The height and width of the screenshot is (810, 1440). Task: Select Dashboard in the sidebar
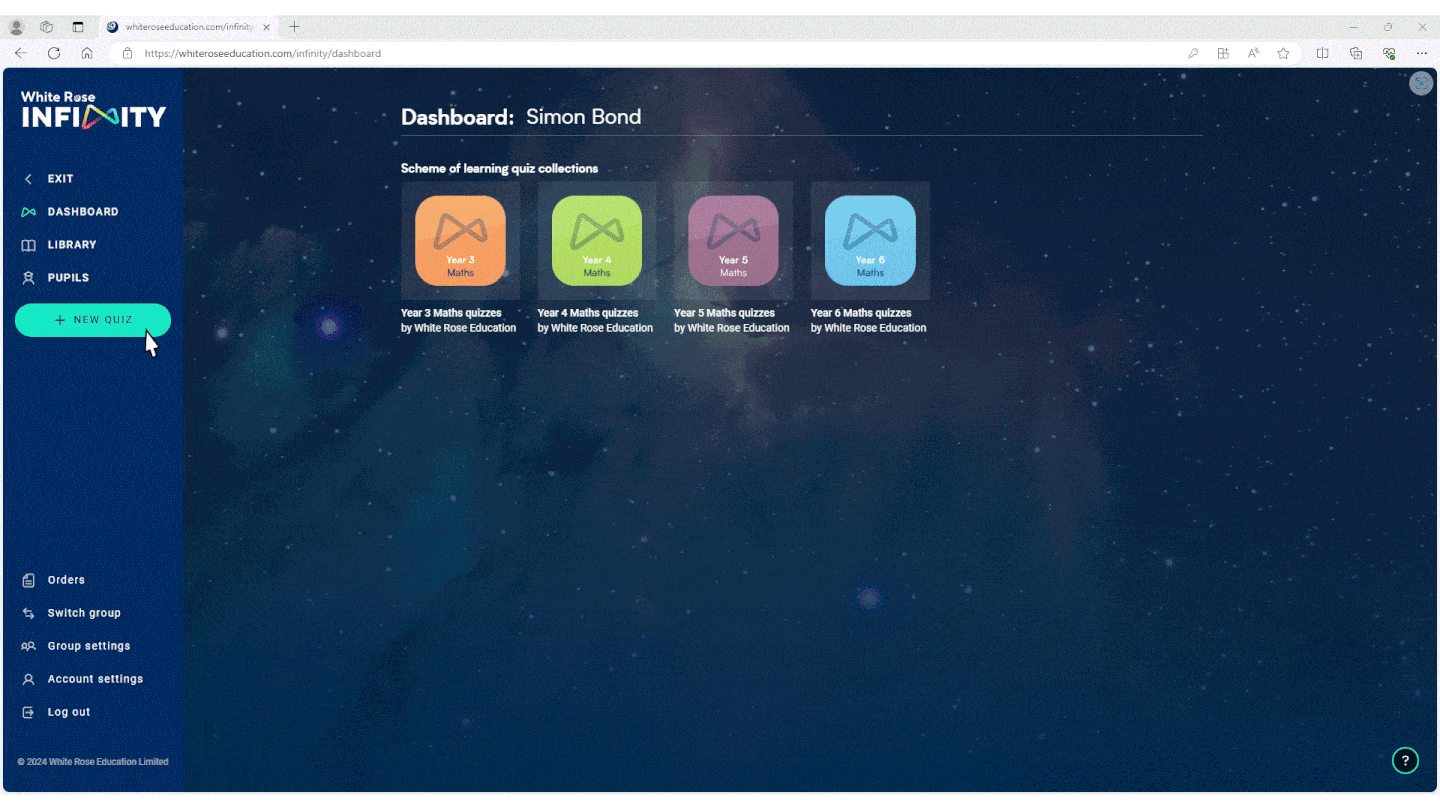tap(82, 212)
